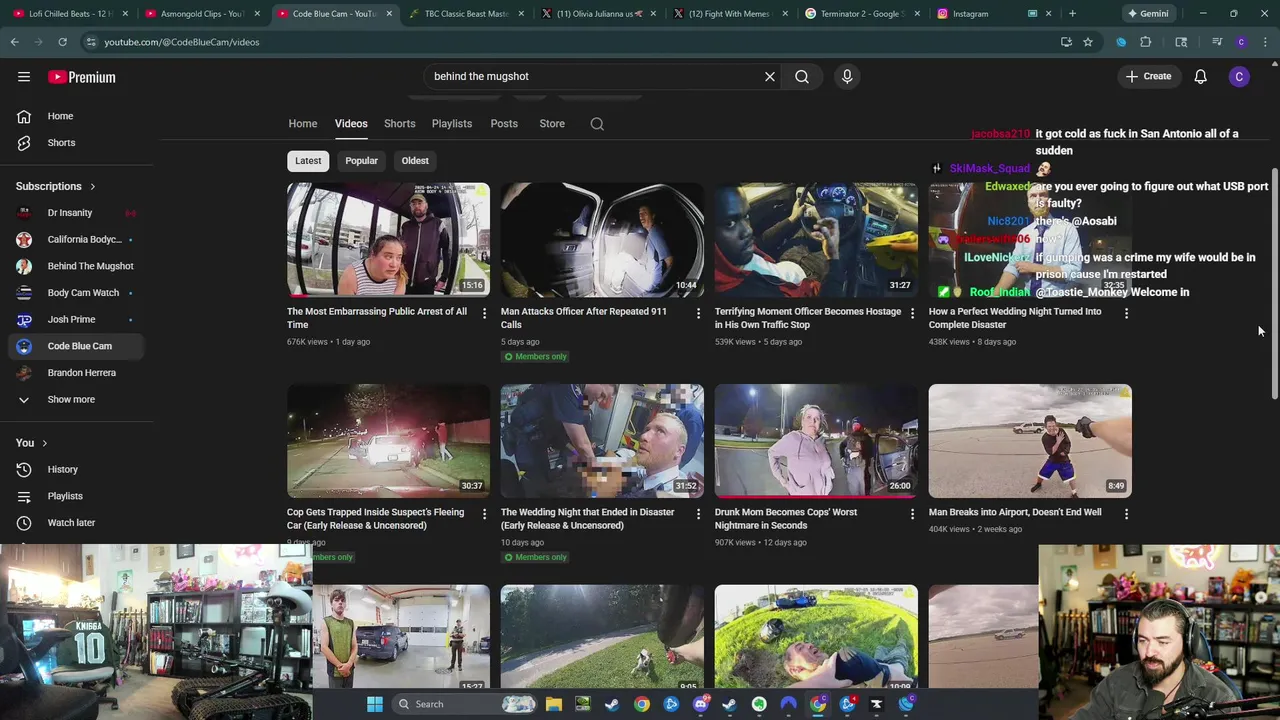Click the install app icon in address bar
The image size is (1280, 720).
pos(1066,42)
